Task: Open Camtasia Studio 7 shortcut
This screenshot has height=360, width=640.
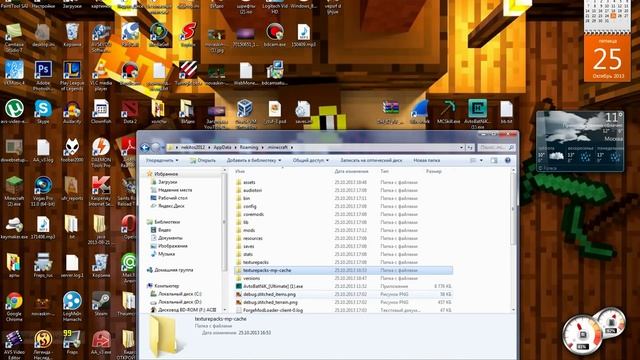Action: click(x=14, y=38)
